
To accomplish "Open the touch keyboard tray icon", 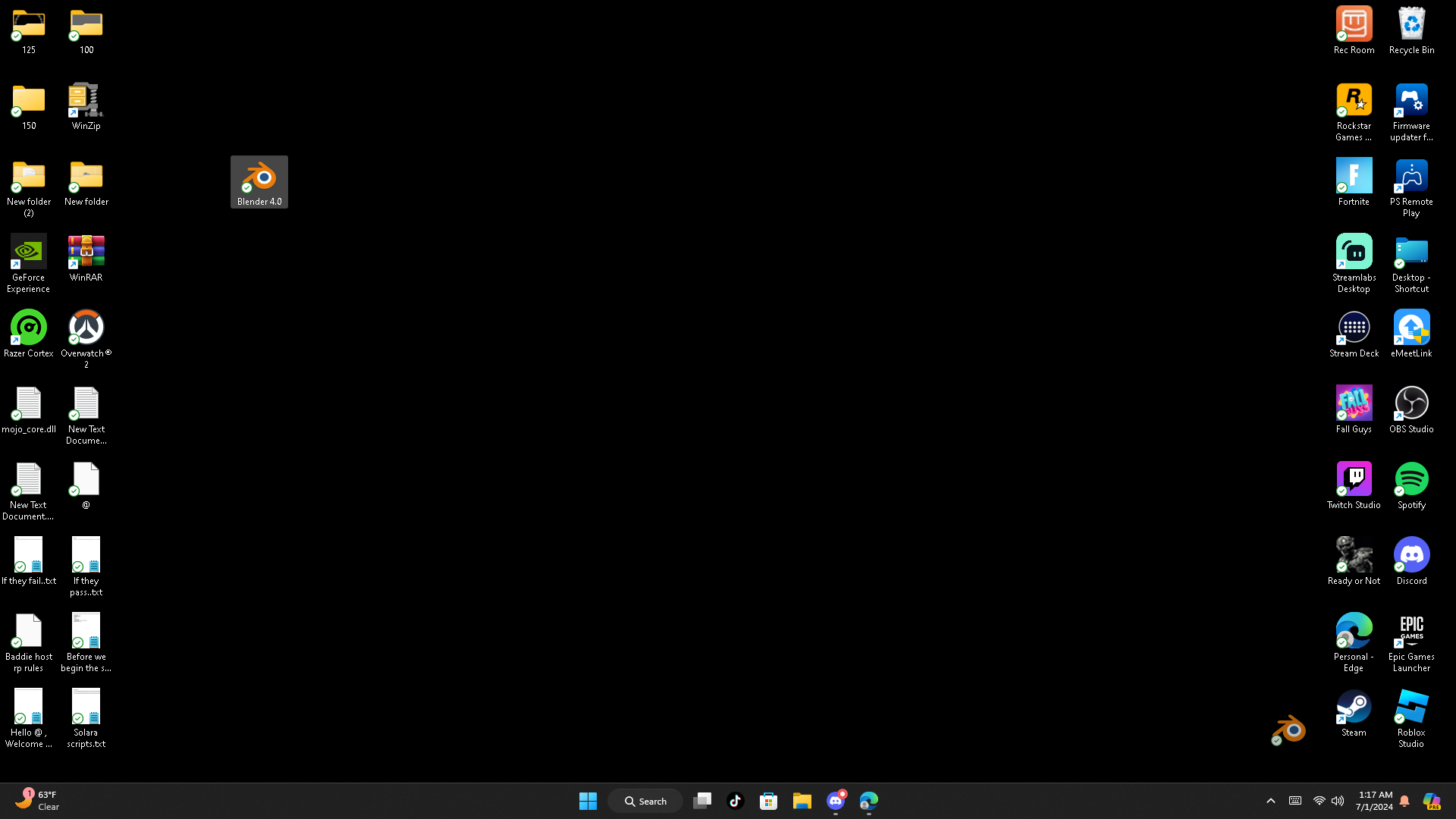I will pyautogui.click(x=1295, y=801).
